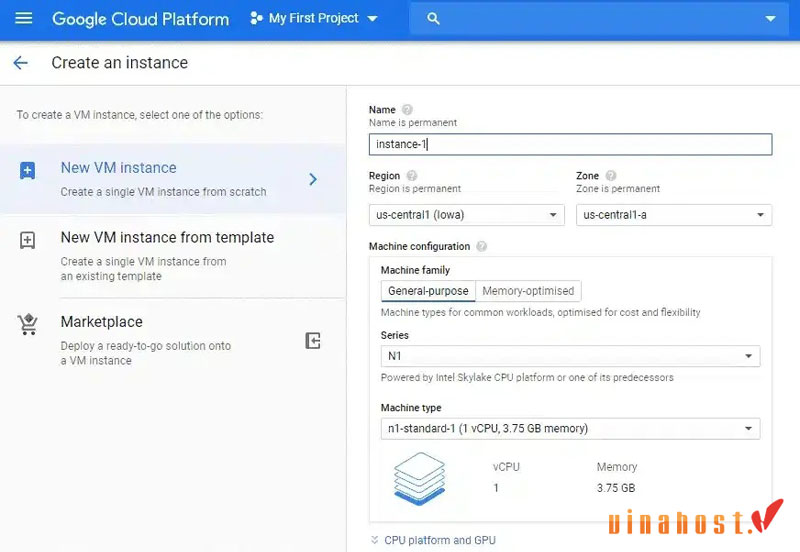Open the us-central1-a zone dropdown
Viewport: 800px width, 552px height.
[673, 215]
